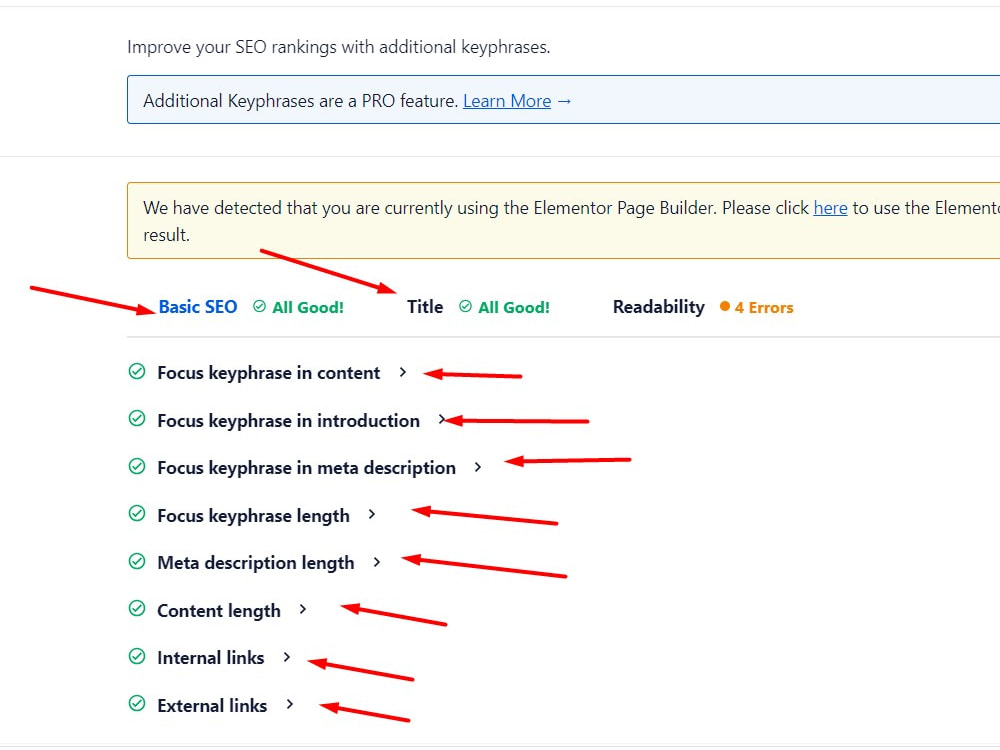
Task: Click check icon beside Focus keyphrase in content
Action: [x=137, y=371]
